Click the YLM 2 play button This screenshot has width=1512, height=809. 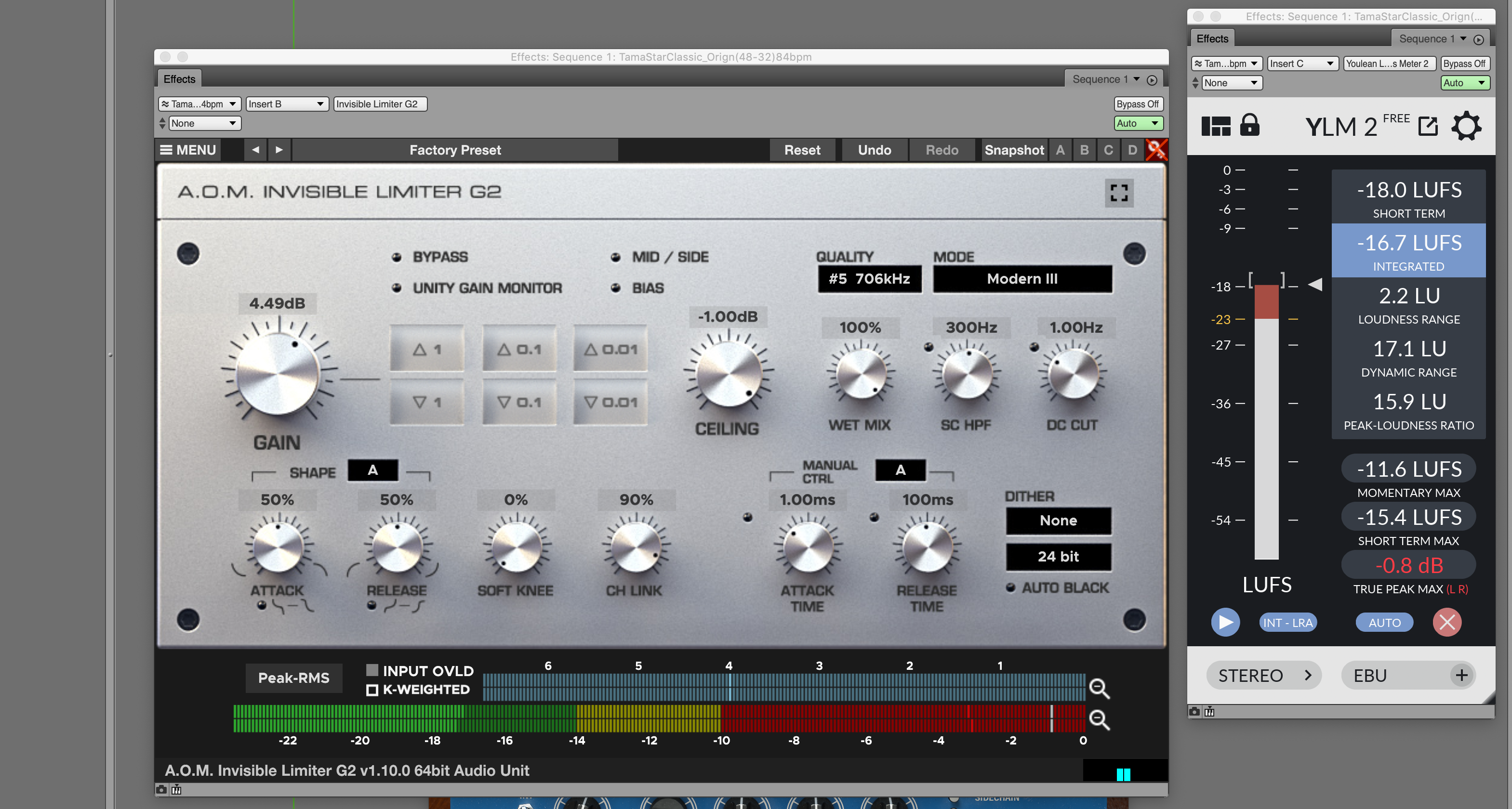coord(1226,623)
